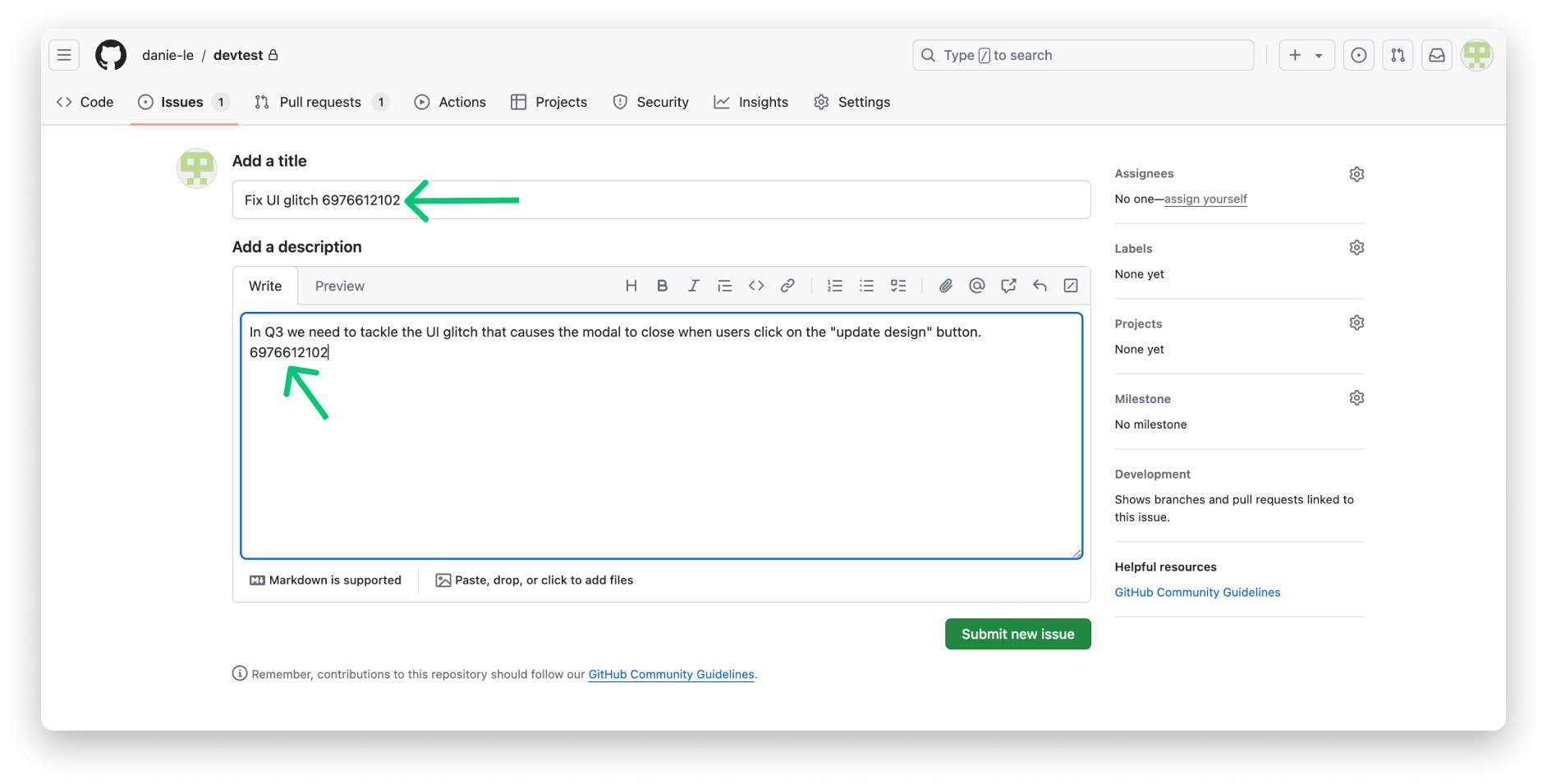The width and height of the screenshot is (1547, 784).
Task: Insert a hyperlink into the description
Action: pyautogui.click(x=787, y=285)
